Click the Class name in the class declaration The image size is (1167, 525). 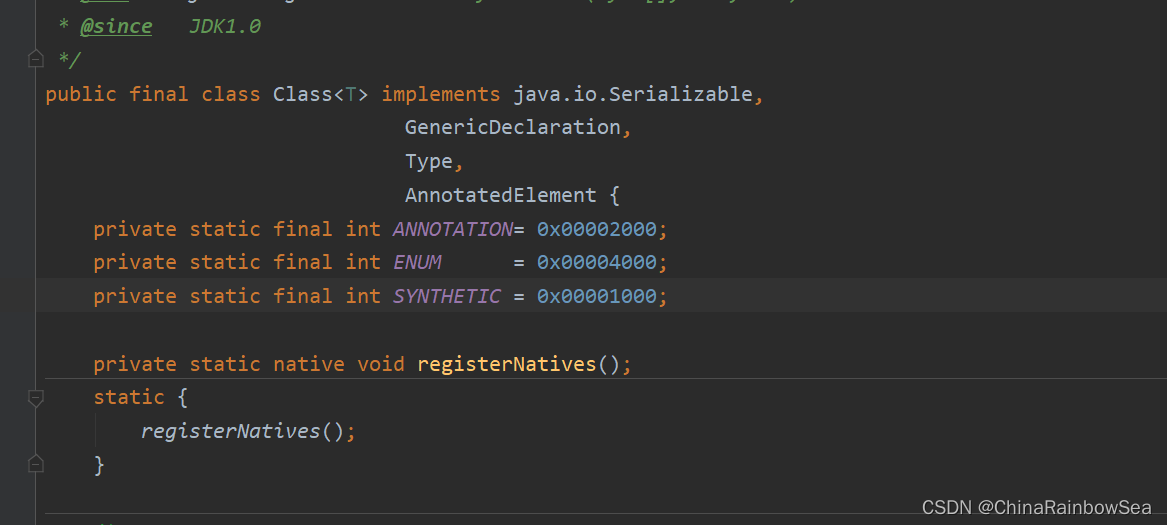[x=302, y=95]
